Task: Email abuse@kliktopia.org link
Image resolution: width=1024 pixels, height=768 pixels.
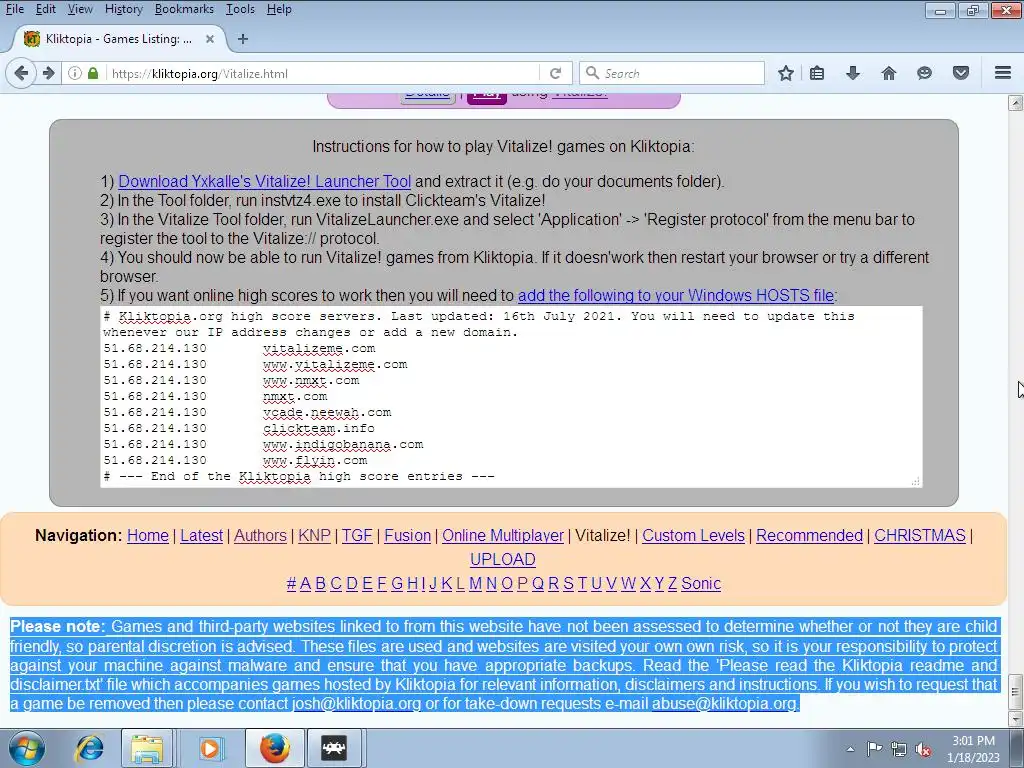Action: 724,704
